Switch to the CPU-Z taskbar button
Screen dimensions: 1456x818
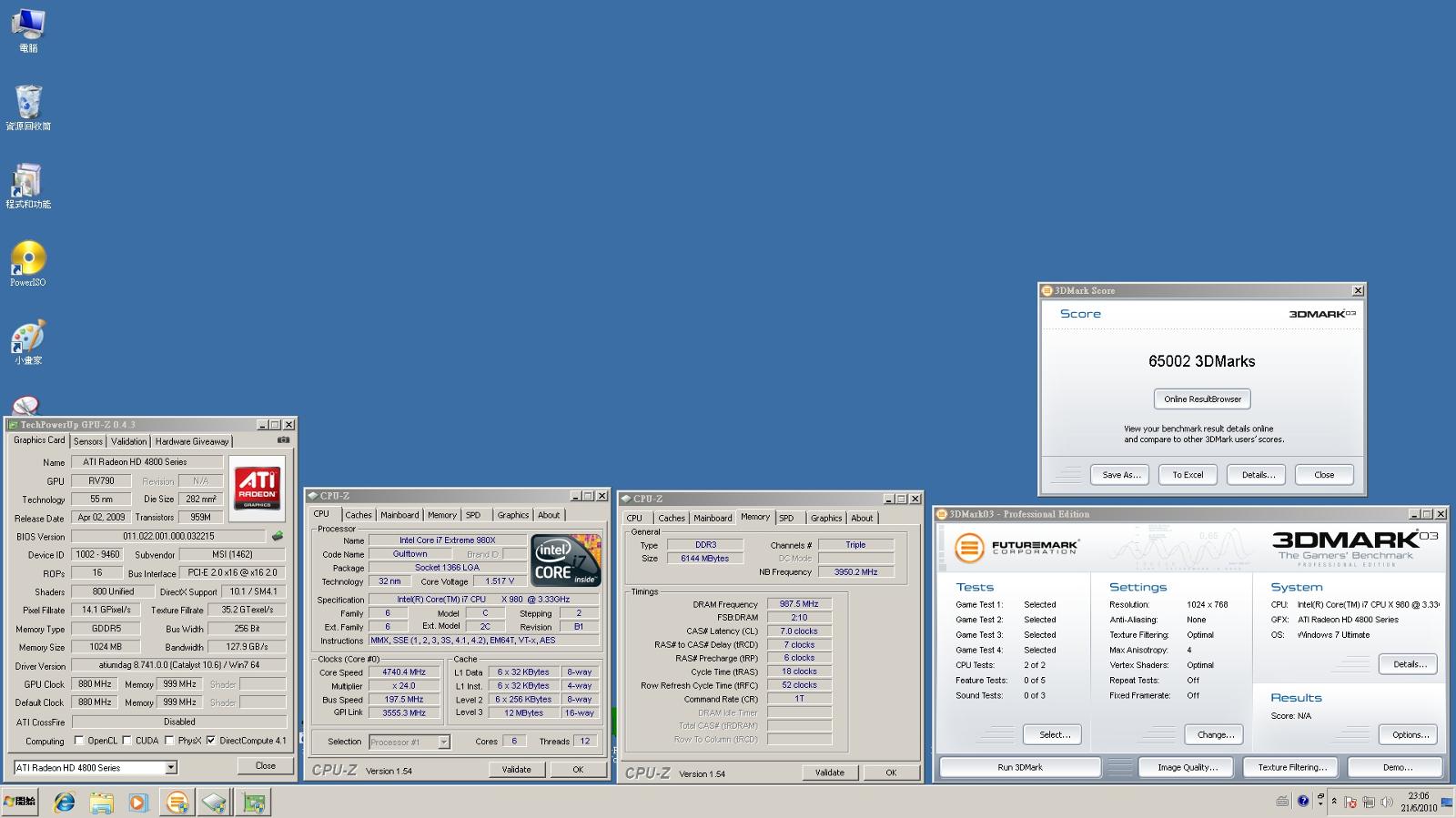[214, 803]
